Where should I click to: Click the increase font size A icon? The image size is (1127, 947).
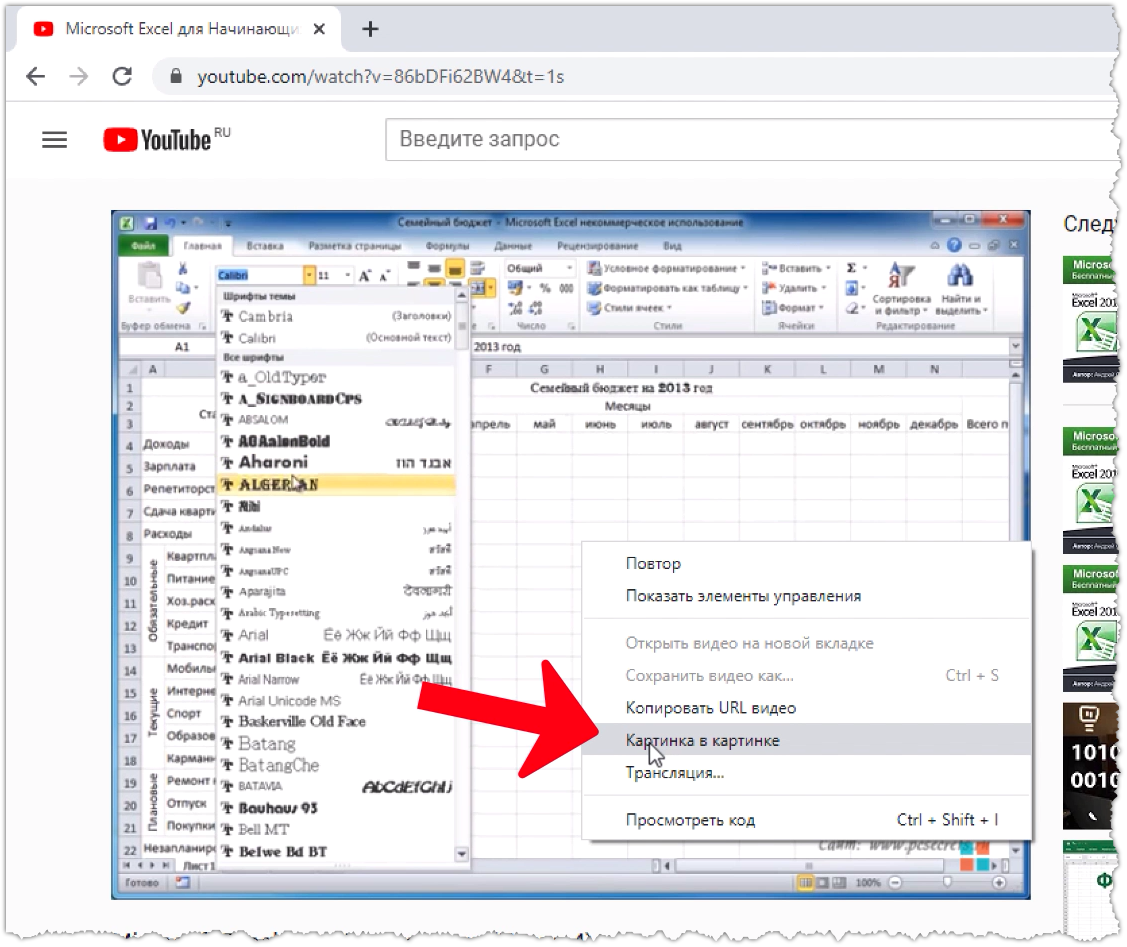365,275
